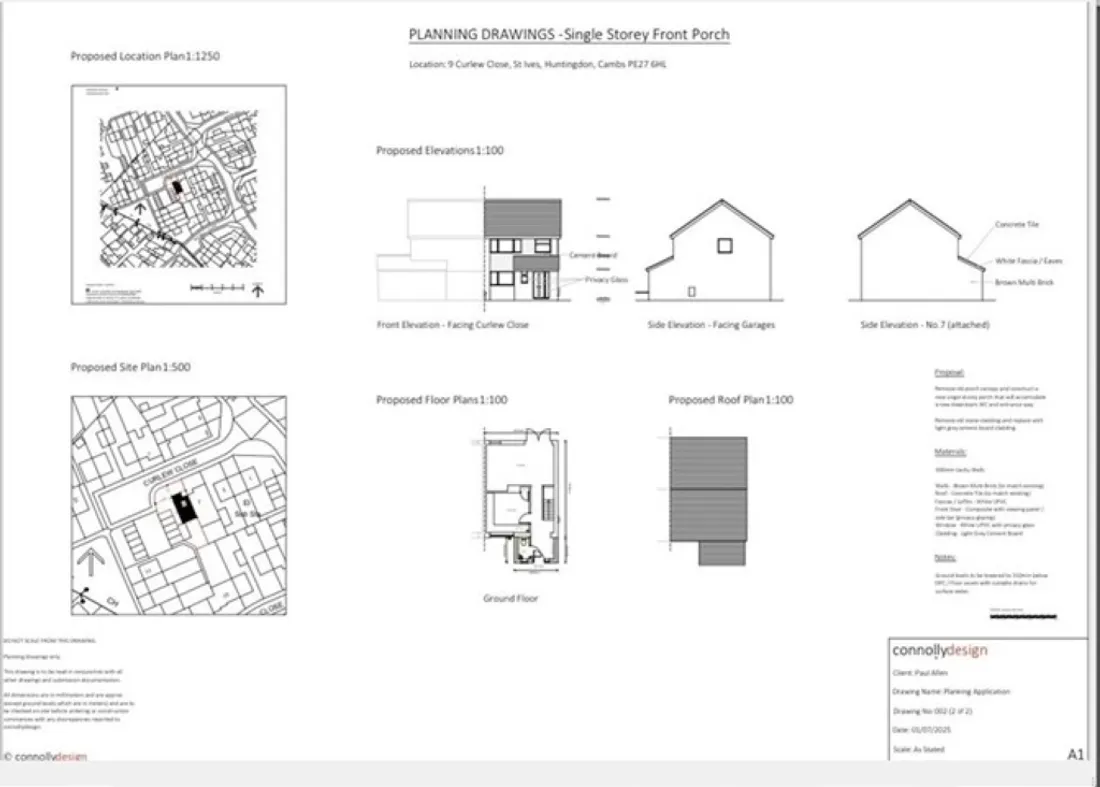The width and height of the screenshot is (1100, 787).
Task: Click the A1 sheet size label
Action: tap(1075, 754)
